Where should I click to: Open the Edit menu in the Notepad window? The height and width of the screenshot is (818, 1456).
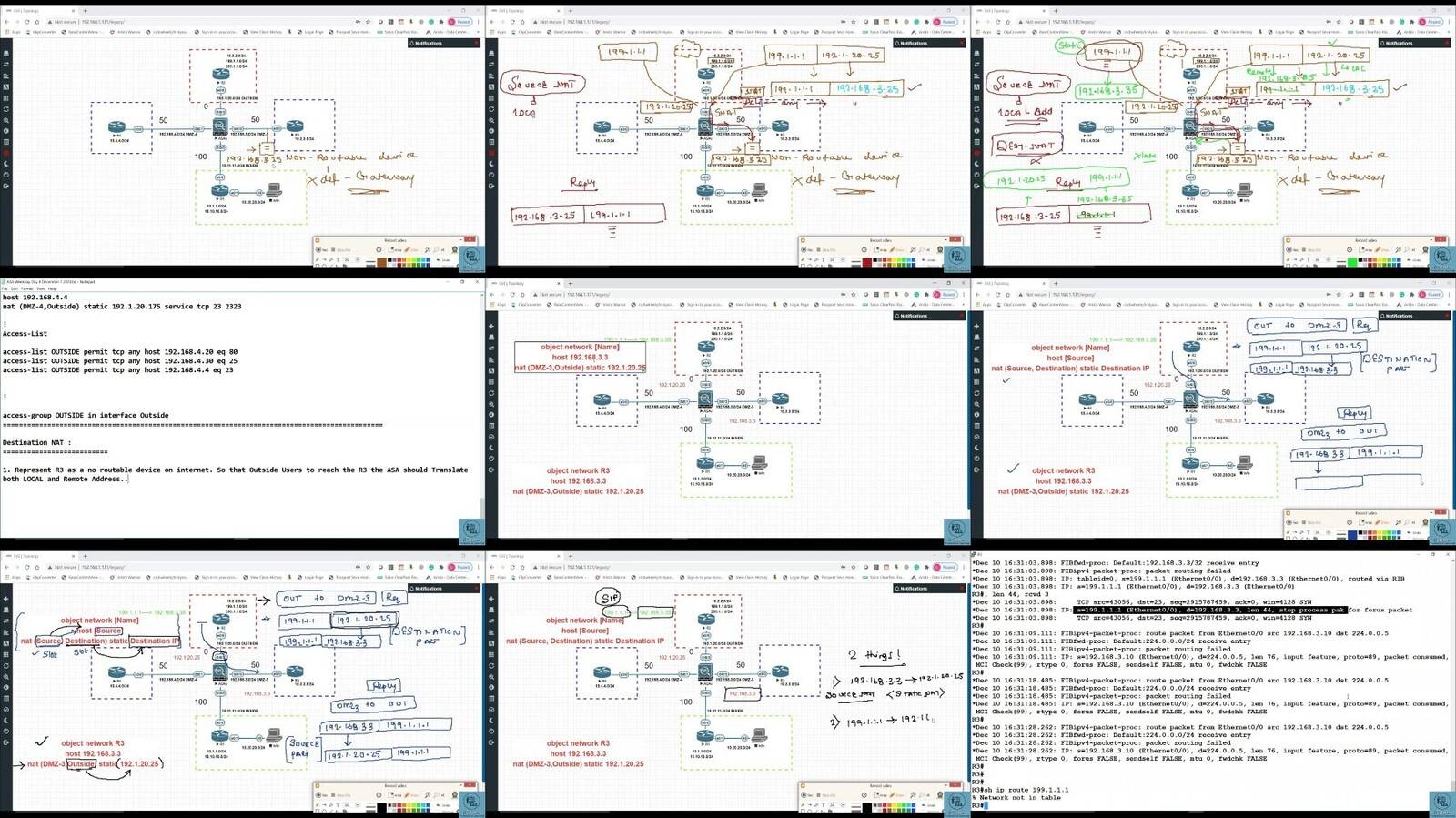[x=15, y=288]
